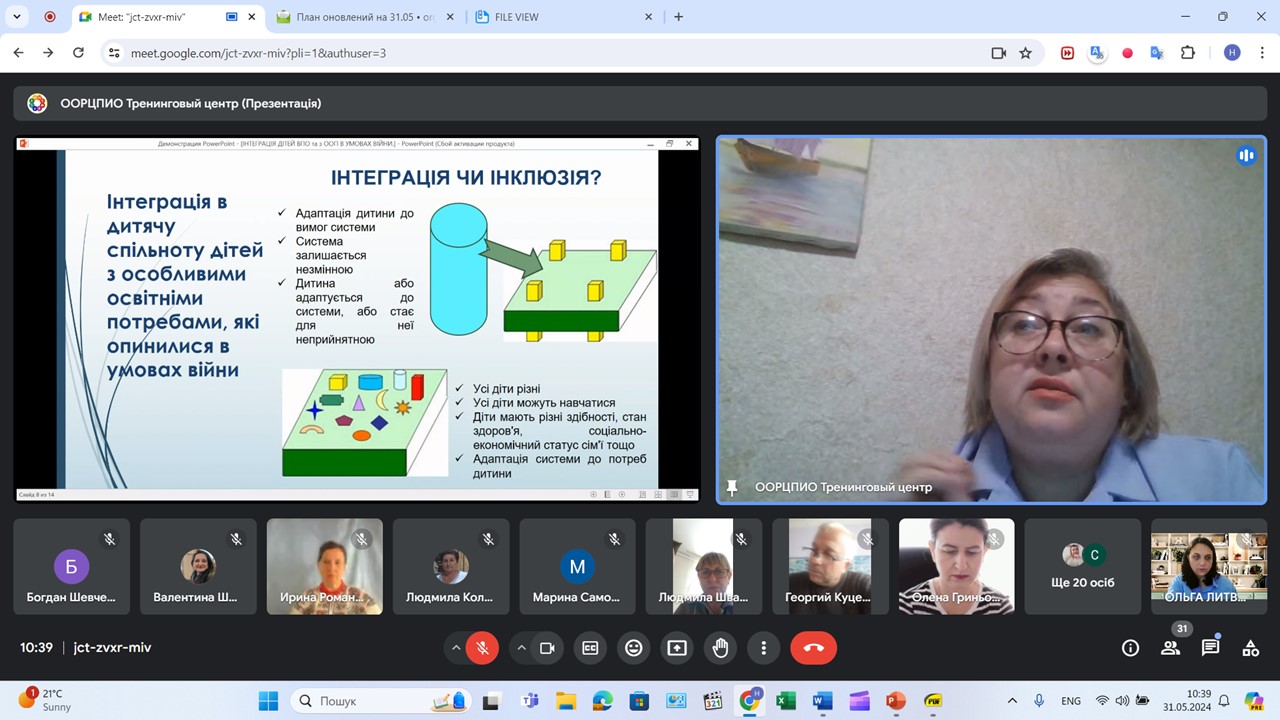Open the chat with everyone panel

(1210, 648)
